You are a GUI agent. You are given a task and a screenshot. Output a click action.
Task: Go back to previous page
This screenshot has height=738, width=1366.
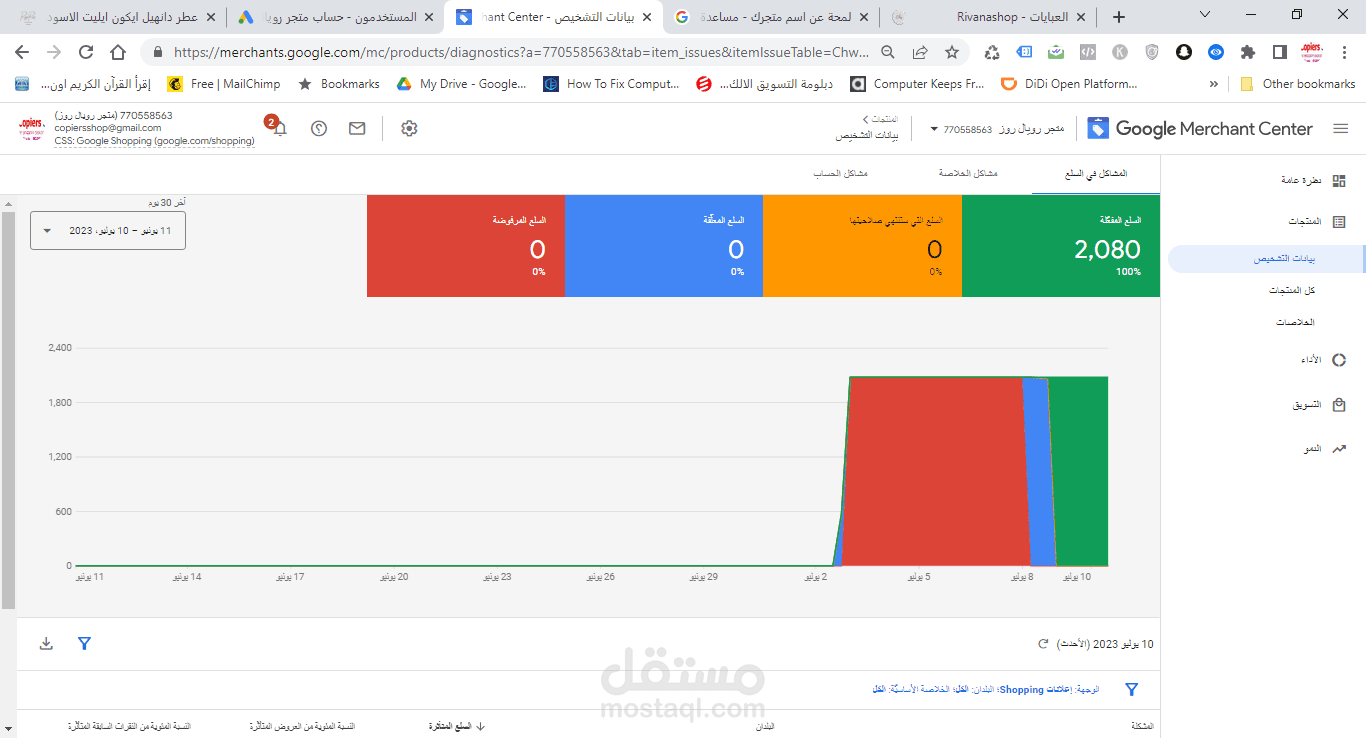22,52
